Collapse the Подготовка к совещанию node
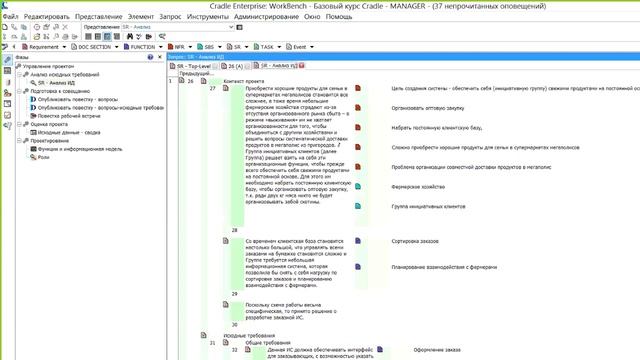Screen dimensions: 640x360 point(19,91)
